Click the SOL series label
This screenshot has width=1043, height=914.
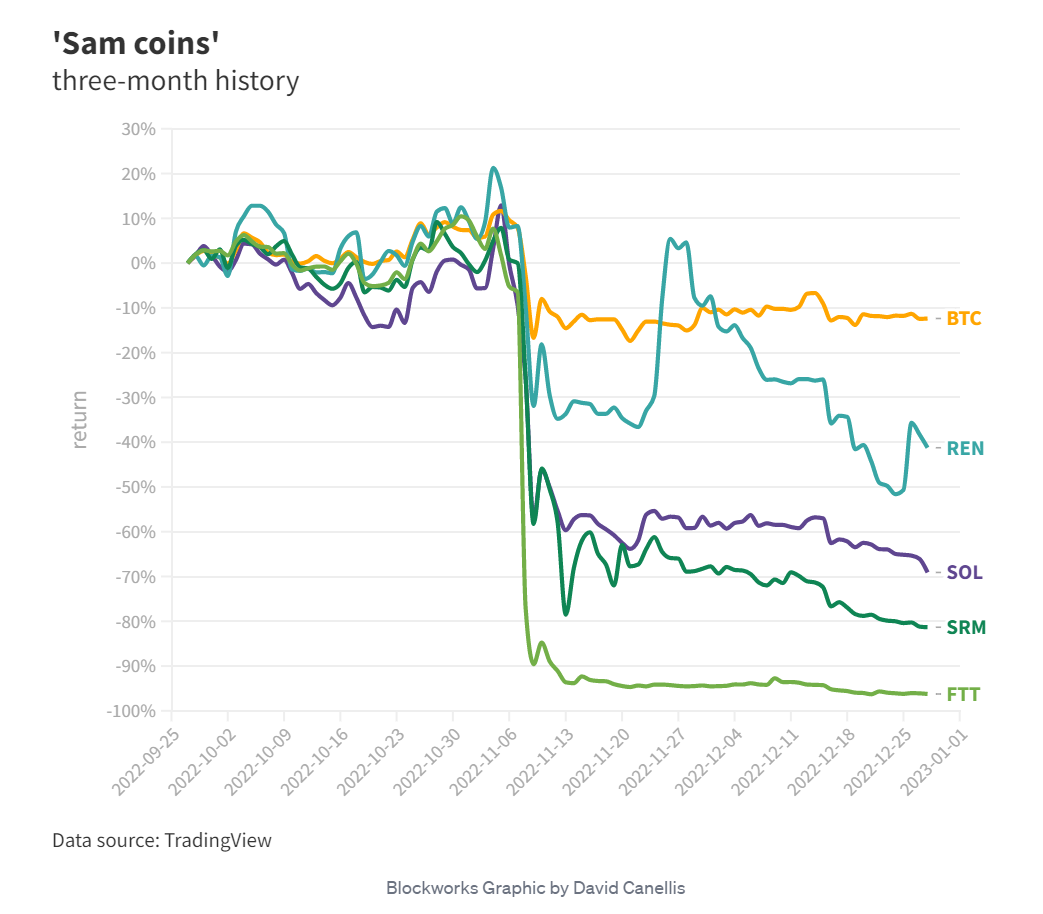[964, 573]
